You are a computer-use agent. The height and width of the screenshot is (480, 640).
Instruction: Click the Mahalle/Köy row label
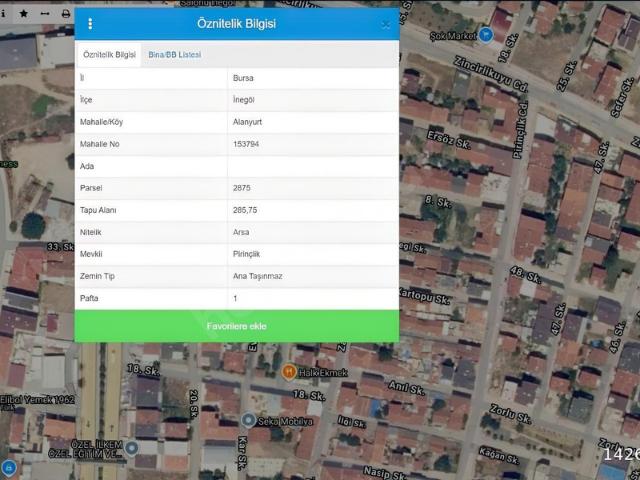(101, 122)
